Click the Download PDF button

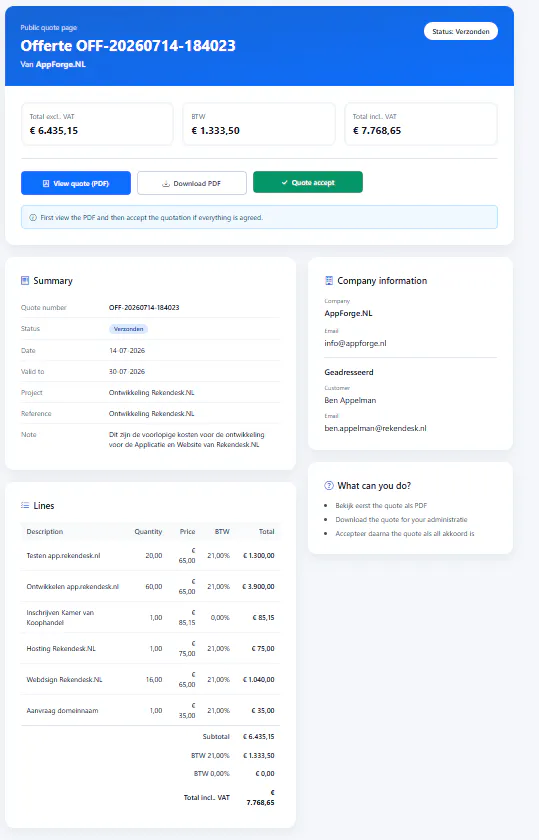pos(192,183)
